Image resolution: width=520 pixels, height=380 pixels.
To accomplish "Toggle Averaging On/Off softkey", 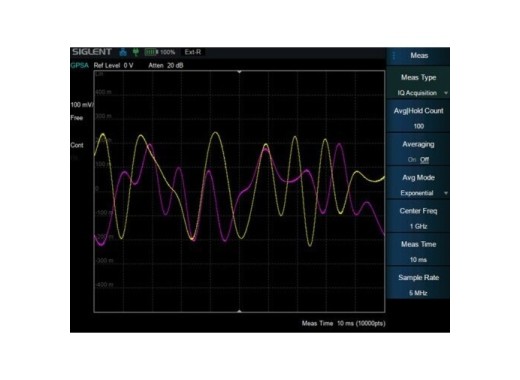I will (419, 149).
